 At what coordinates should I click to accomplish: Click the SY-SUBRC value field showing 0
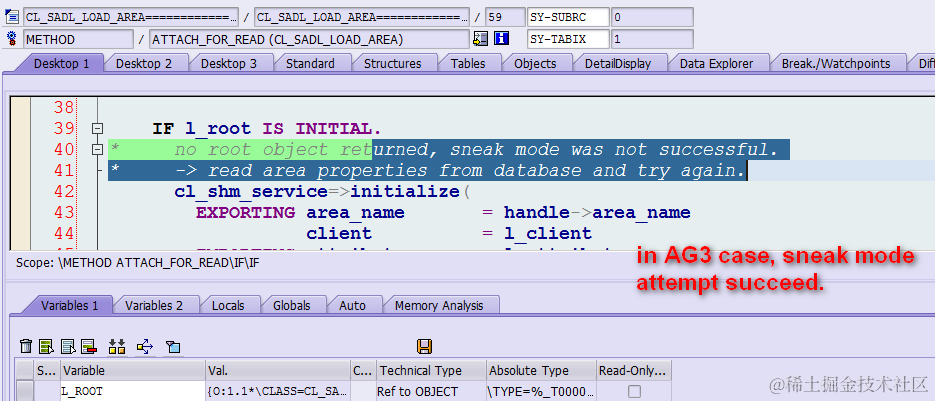(652, 17)
